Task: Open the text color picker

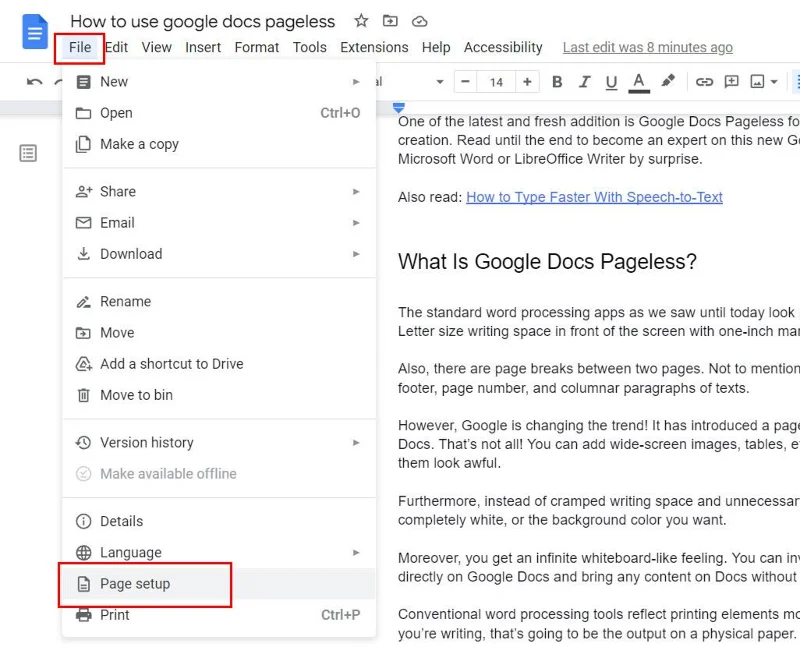Action: 639,82
